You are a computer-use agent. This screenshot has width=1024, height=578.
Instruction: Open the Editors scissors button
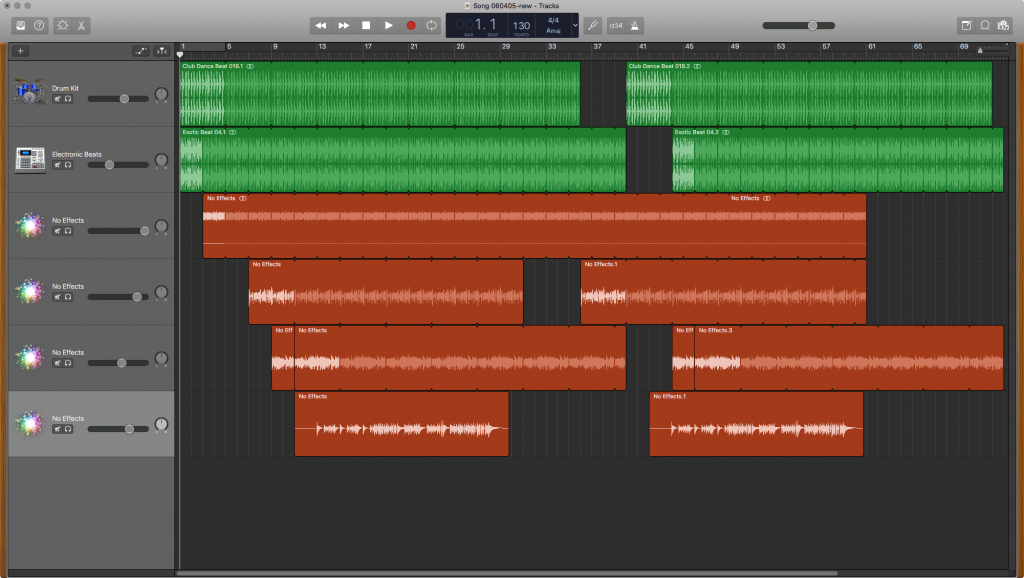click(x=81, y=25)
